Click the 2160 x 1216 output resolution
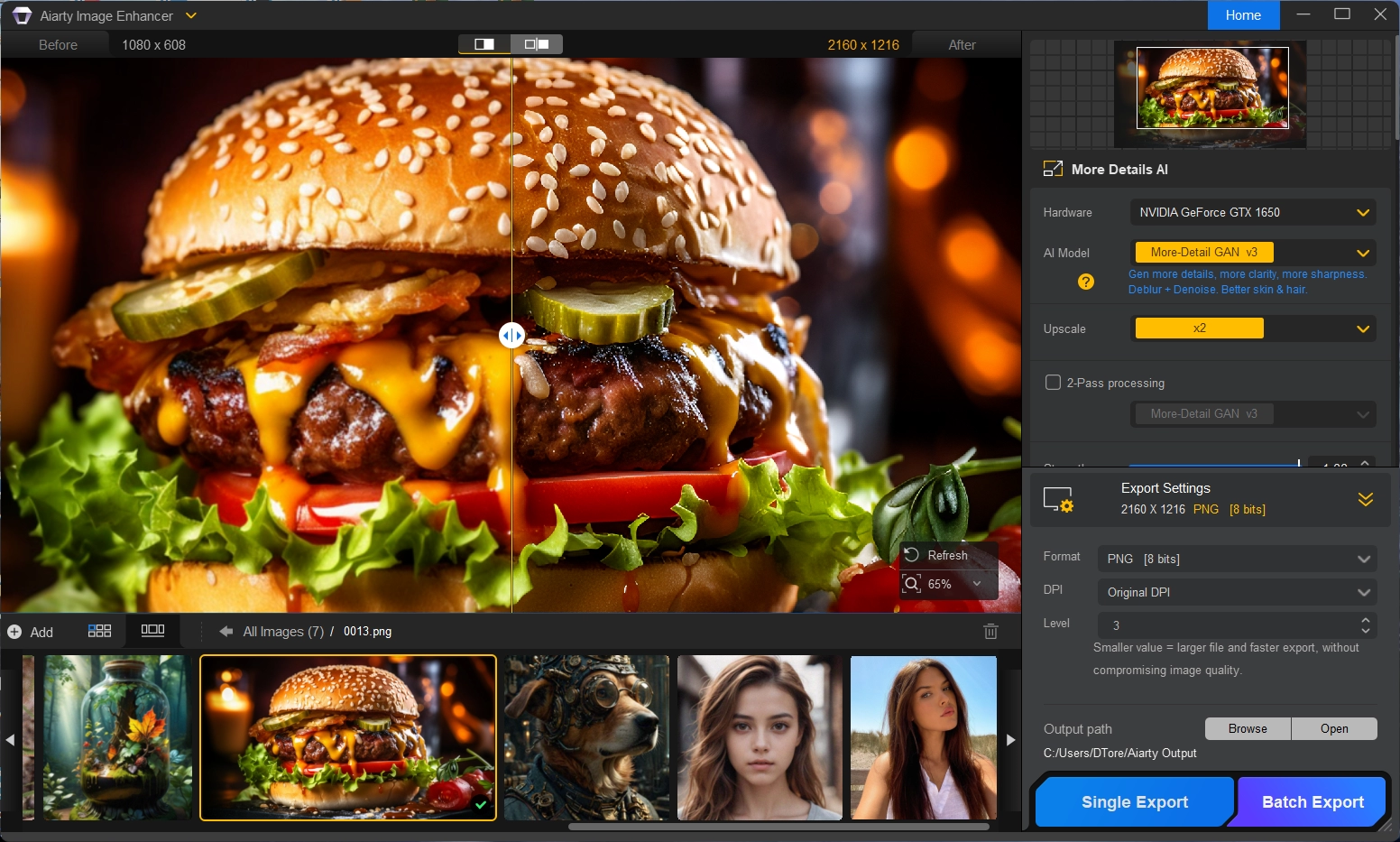The image size is (1400, 842). point(863,45)
